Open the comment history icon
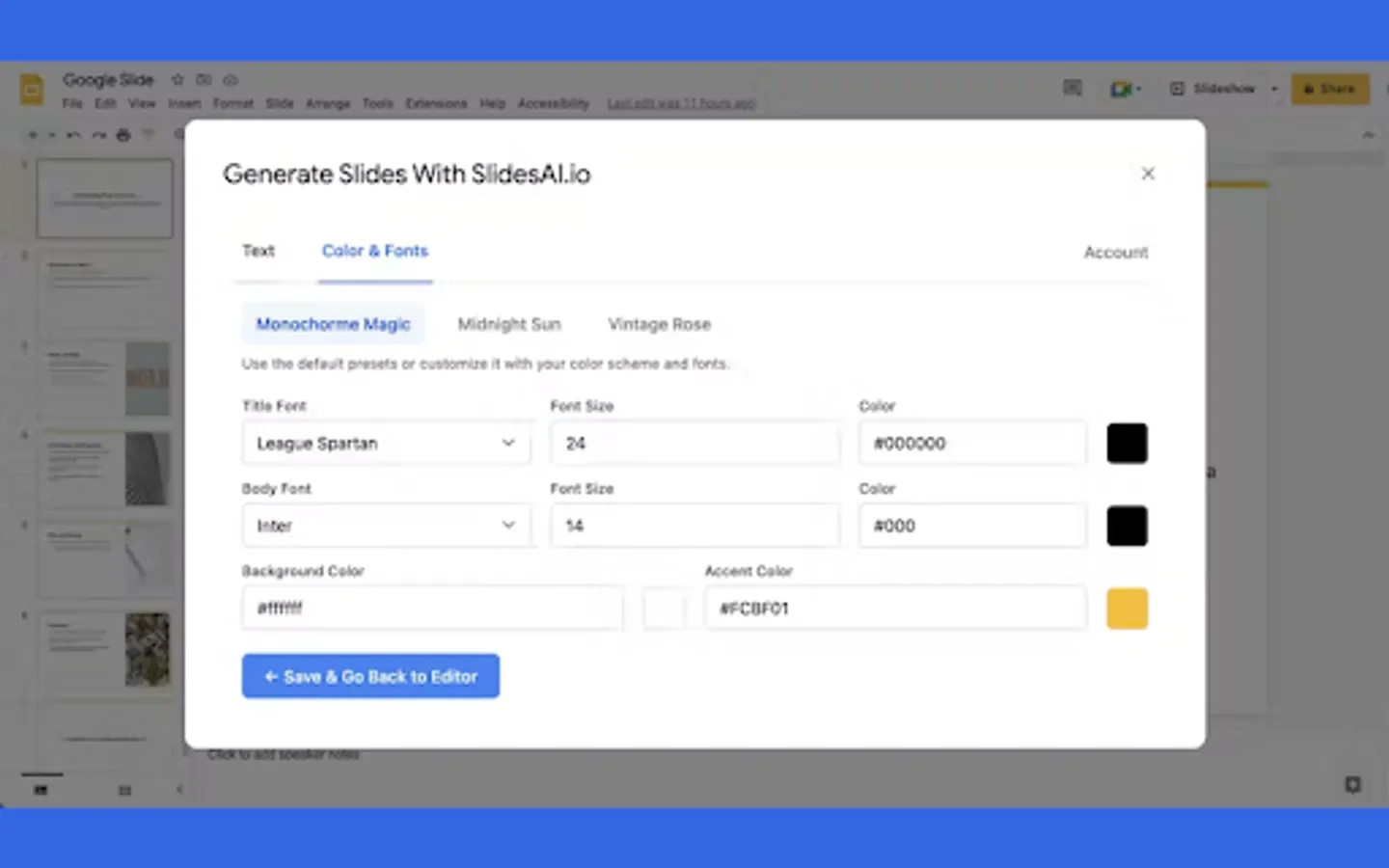 click(1073, 89)
